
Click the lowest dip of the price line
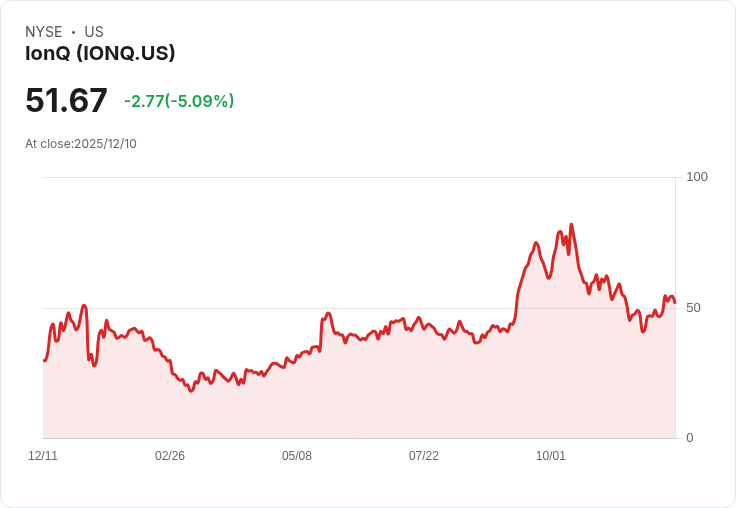coord(191,390)
